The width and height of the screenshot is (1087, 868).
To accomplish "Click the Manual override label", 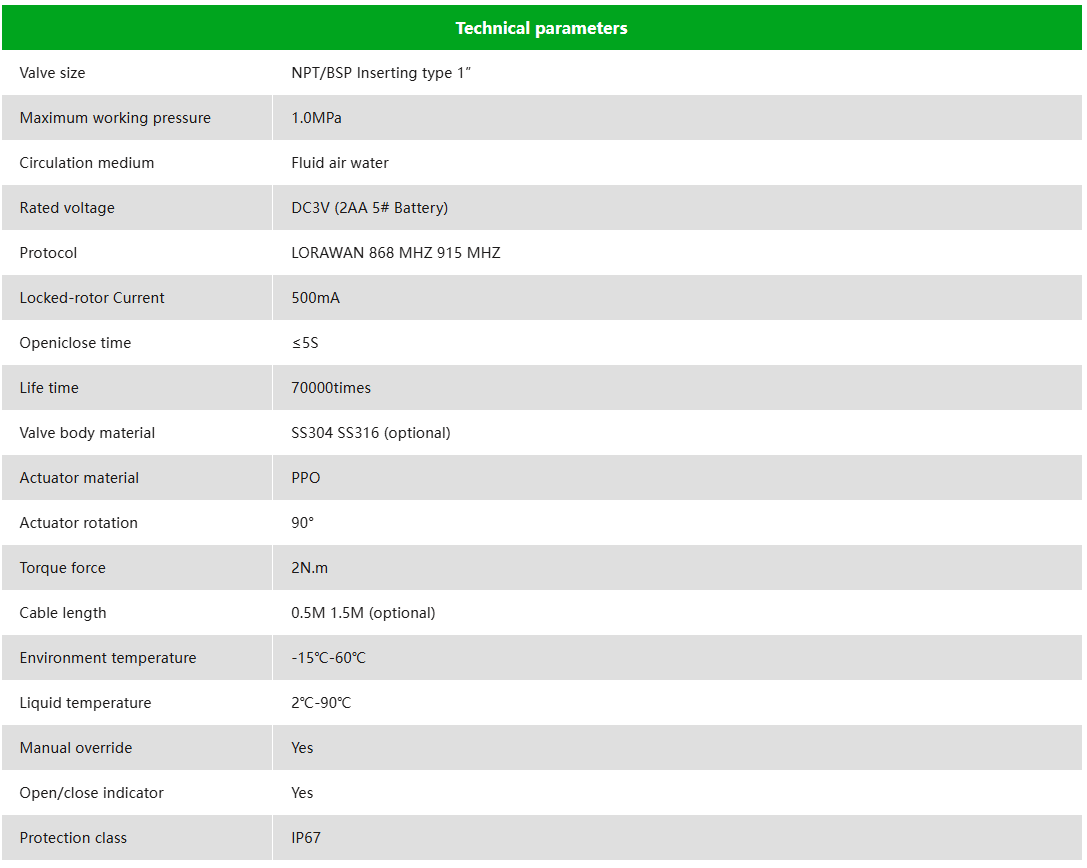I will pyautogui.click(x=76, y=748).
